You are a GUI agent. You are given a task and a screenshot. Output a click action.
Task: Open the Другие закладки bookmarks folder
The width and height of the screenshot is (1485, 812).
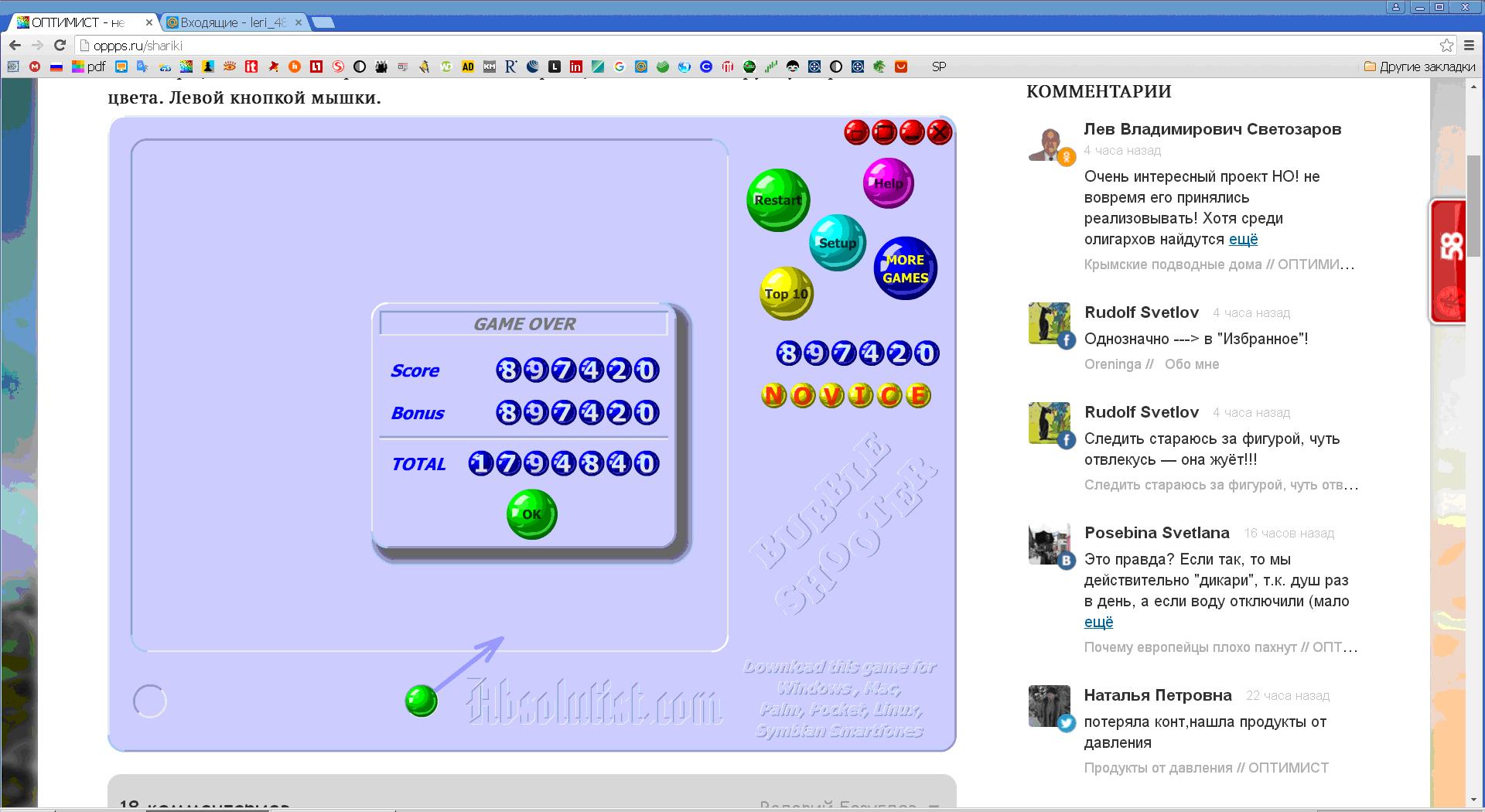(x=1419, y=67)
